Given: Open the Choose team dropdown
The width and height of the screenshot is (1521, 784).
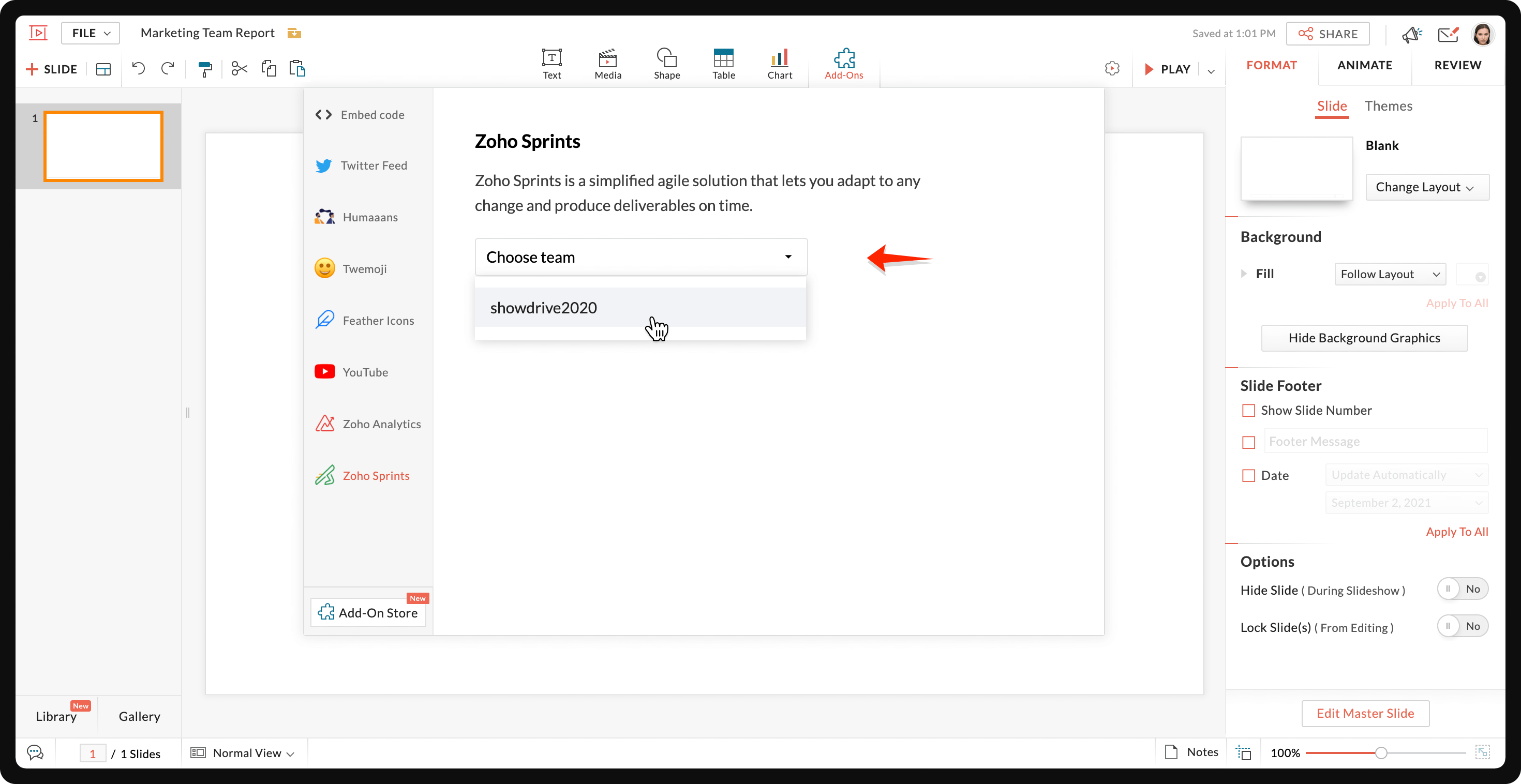Looking at the screenshot, I should (x=640, y=257).
